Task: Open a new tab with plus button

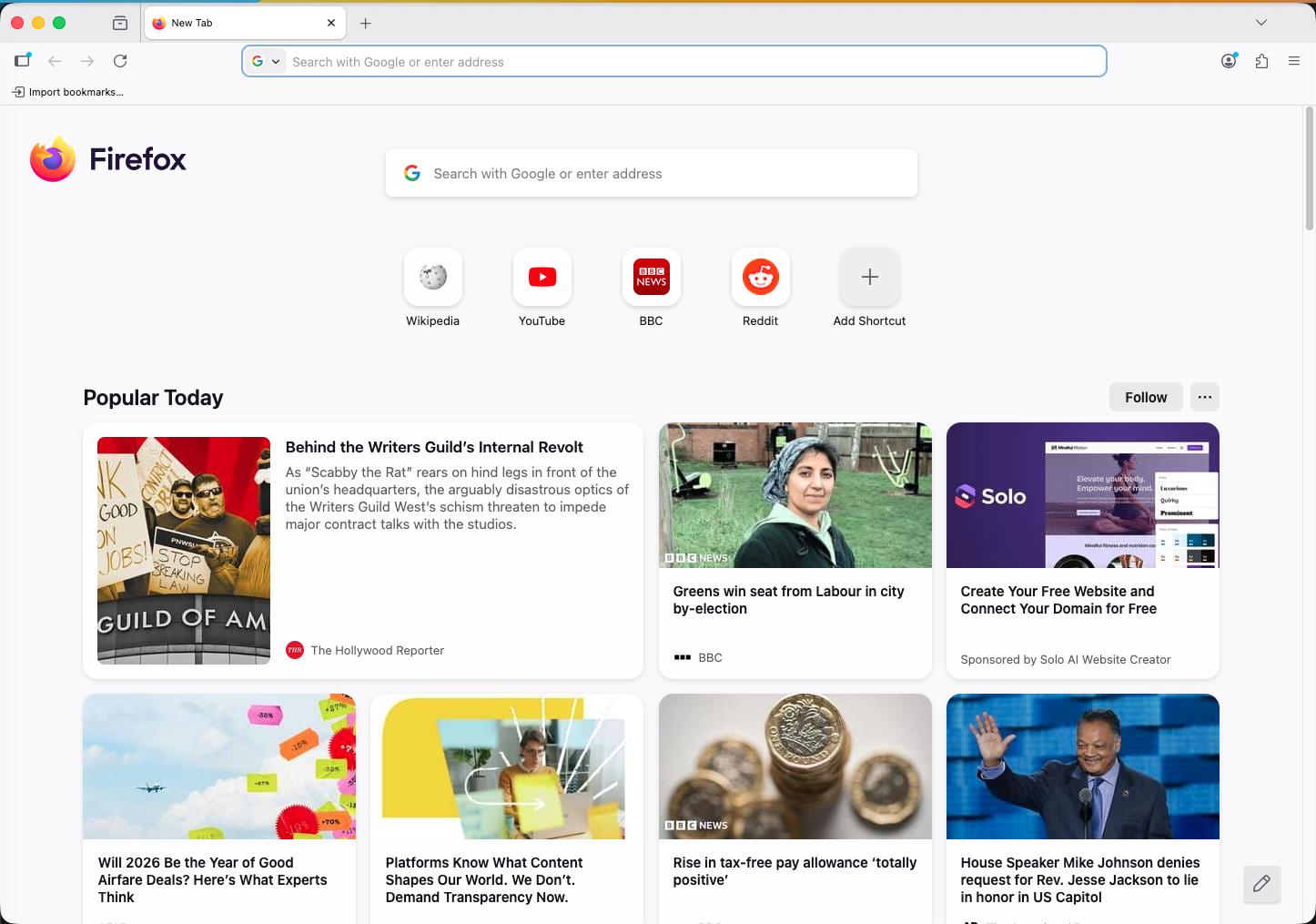Action: pyautogui.click(x=366, y=24)
